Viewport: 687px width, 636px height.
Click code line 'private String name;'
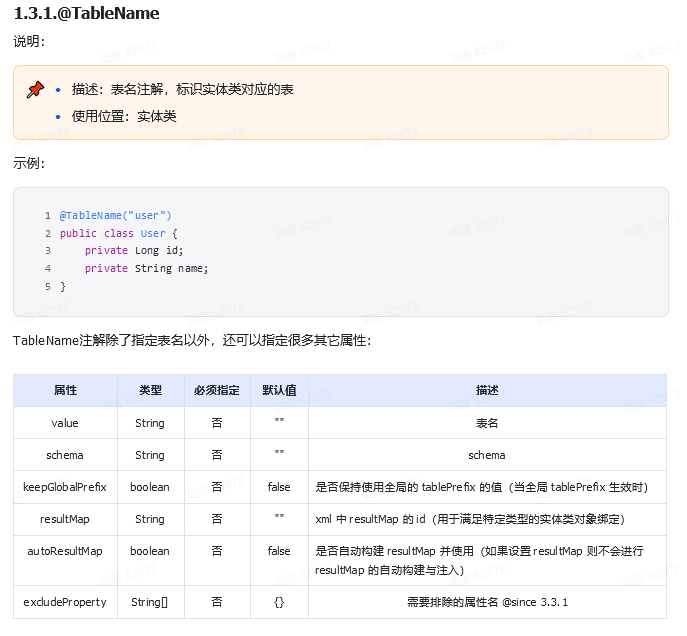pyautogui.click(x=146, y=269)
